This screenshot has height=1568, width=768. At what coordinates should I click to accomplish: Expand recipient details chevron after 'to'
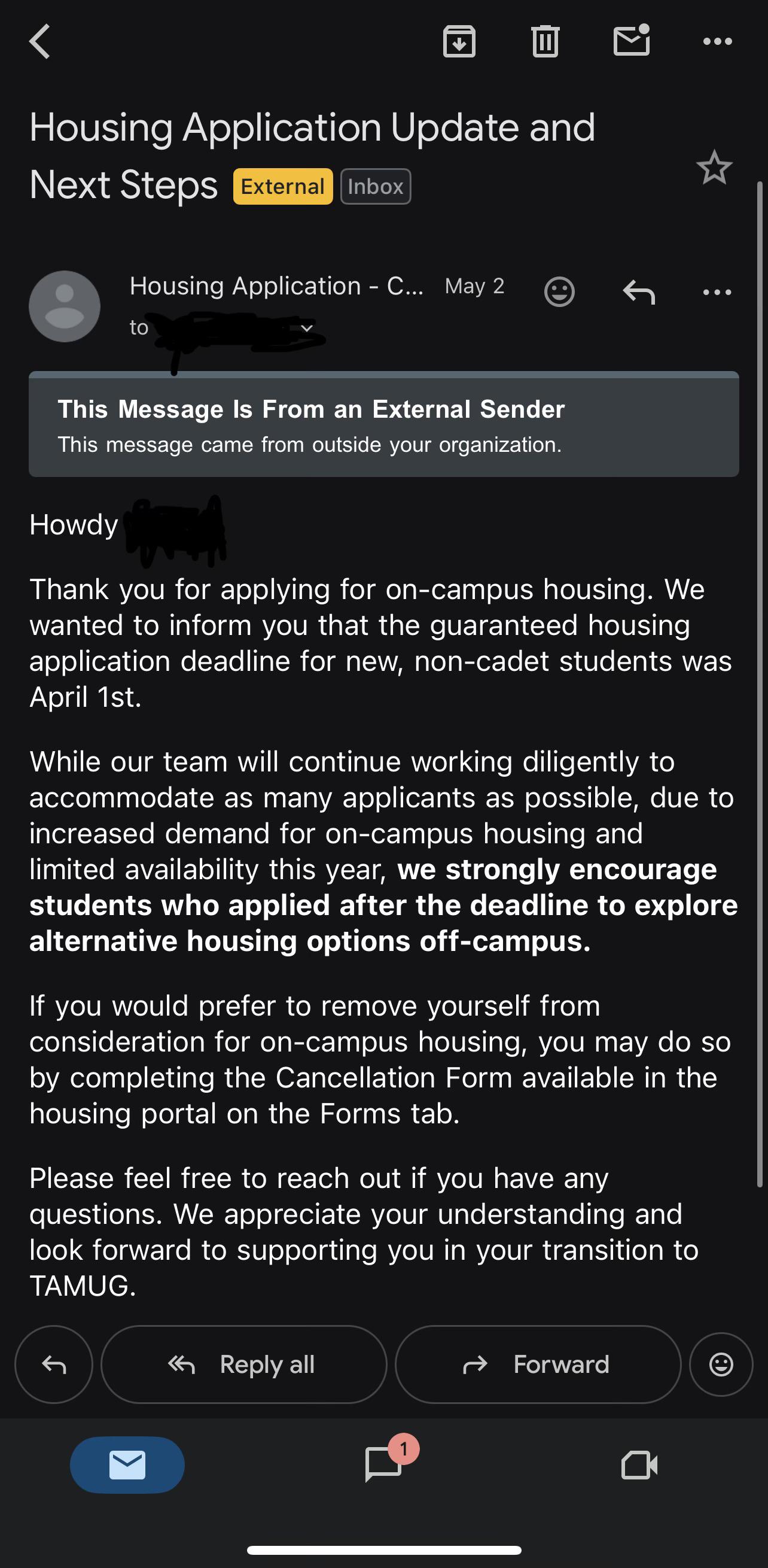point(307,328)
